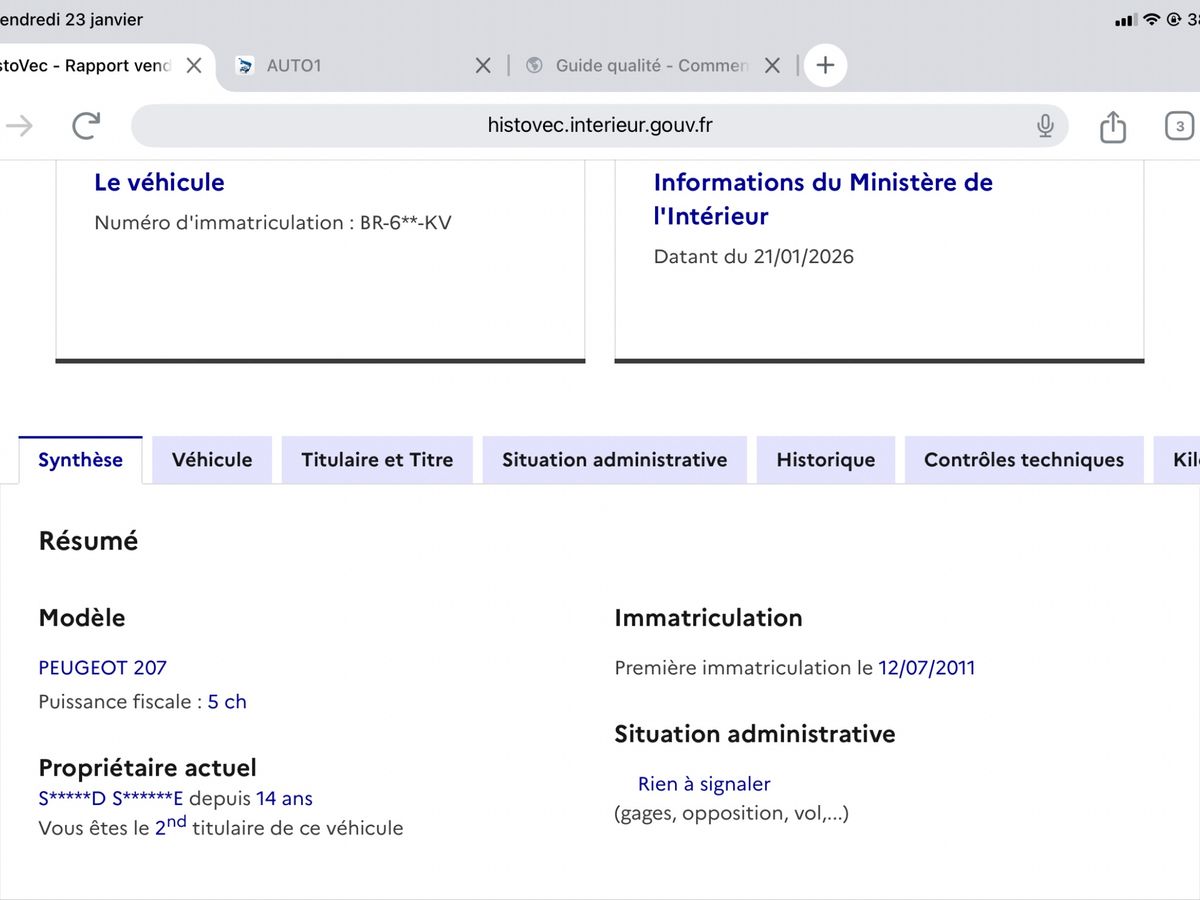This screenshot has width=1200, height=900.
Task: Go to the Historique tab
Action: click(x=825, y=460)
